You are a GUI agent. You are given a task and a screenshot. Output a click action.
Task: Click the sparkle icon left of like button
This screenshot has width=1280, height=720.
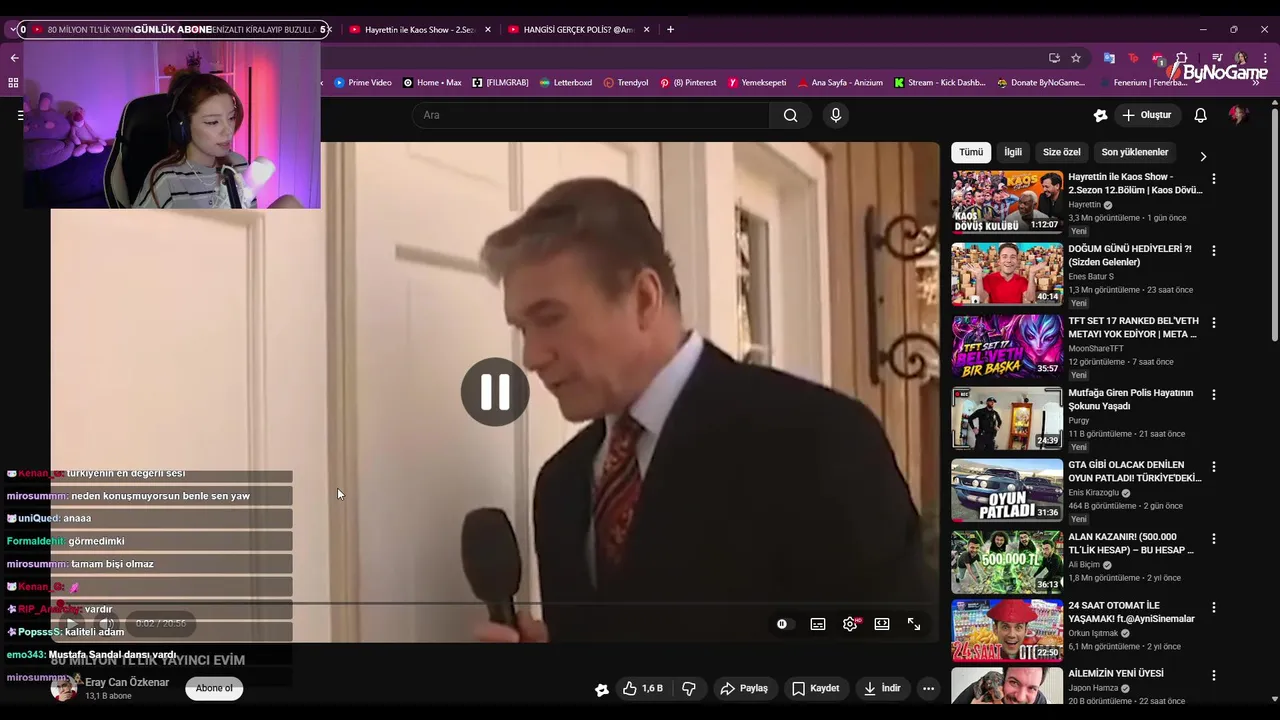click(x=601, y=689)
